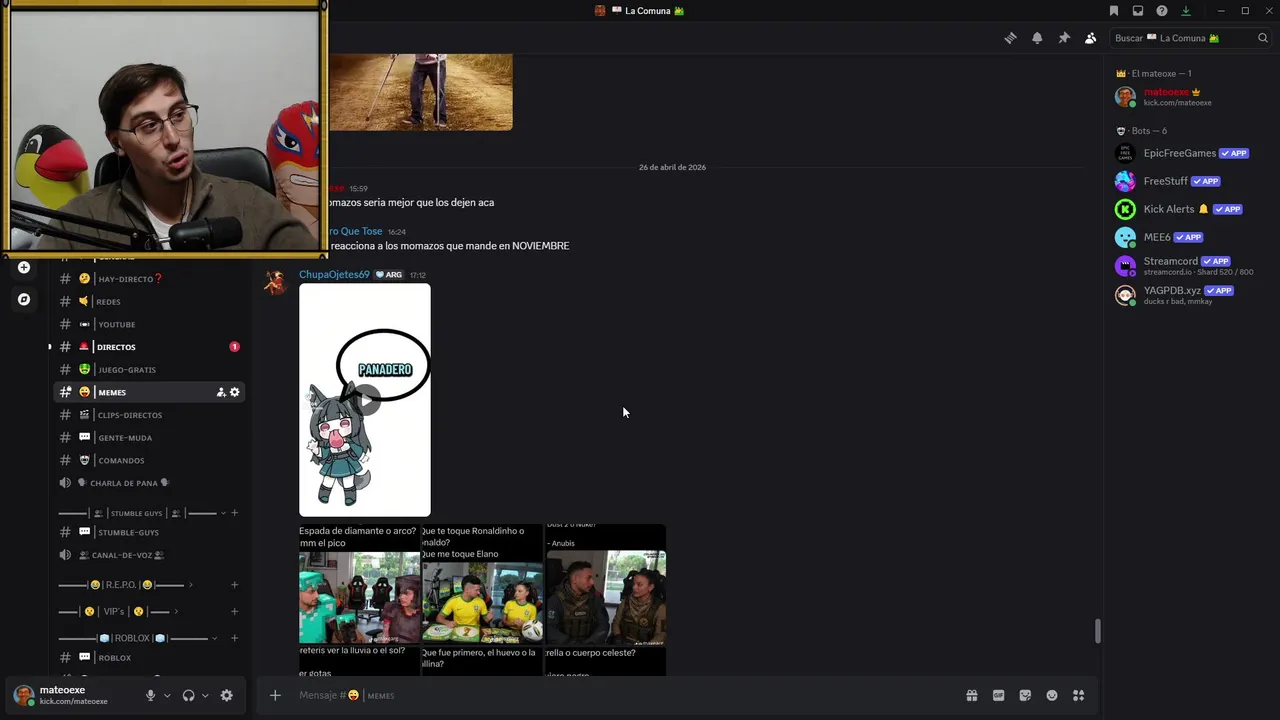Open mateoexe in member list
Screen dimensions: 1280x720
click(1190, 97)
